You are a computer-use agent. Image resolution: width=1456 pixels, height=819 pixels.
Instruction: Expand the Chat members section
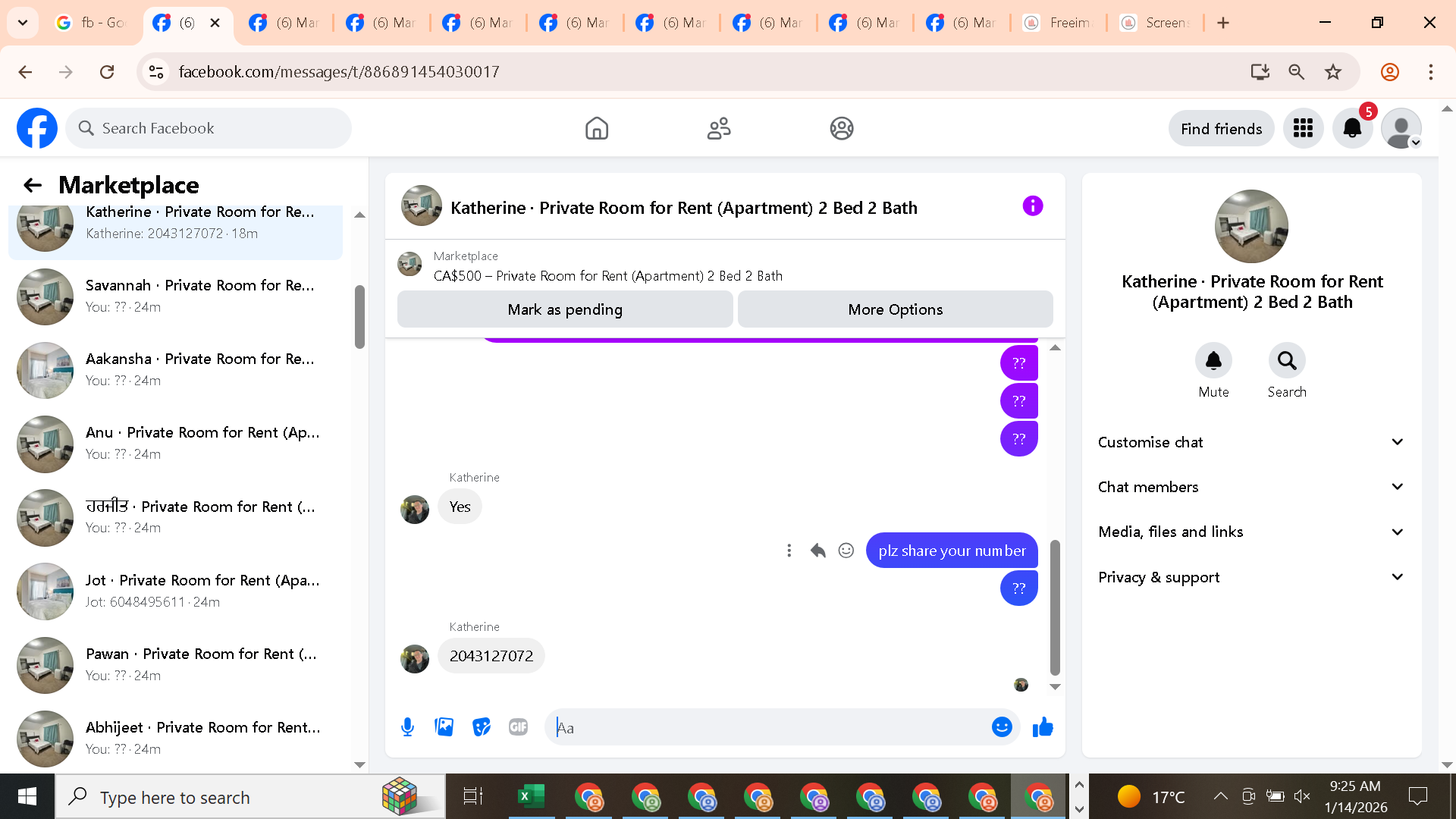(x=1250, y=487)
